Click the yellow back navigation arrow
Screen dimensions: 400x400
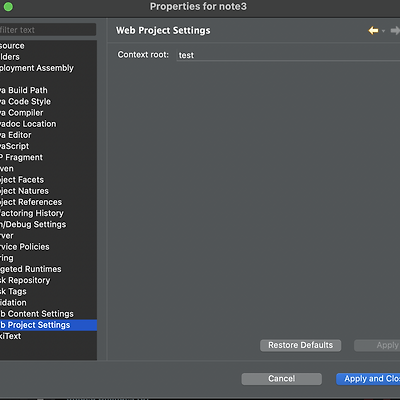coord(373,31)
